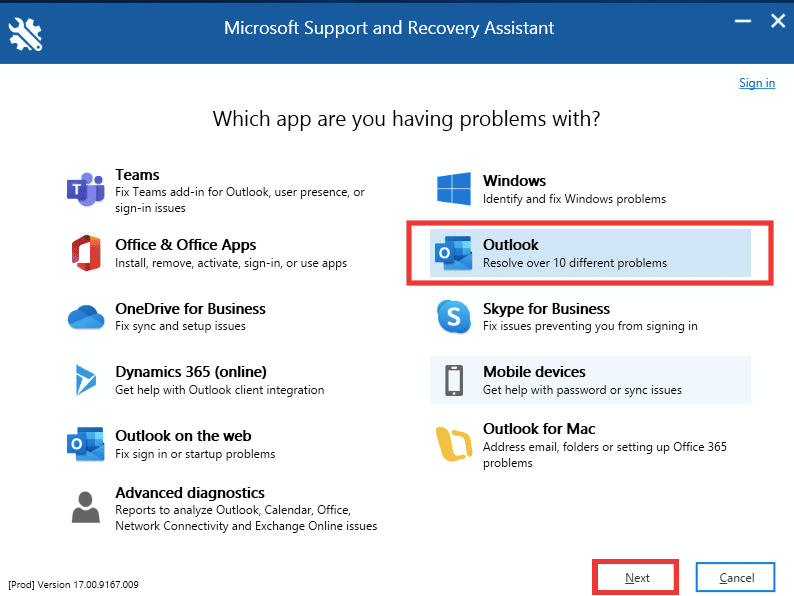Viewport: 794px width, 596px height.
Task: Click the highlighted Outlook envelope icon
Action: (x=453, y=253)
